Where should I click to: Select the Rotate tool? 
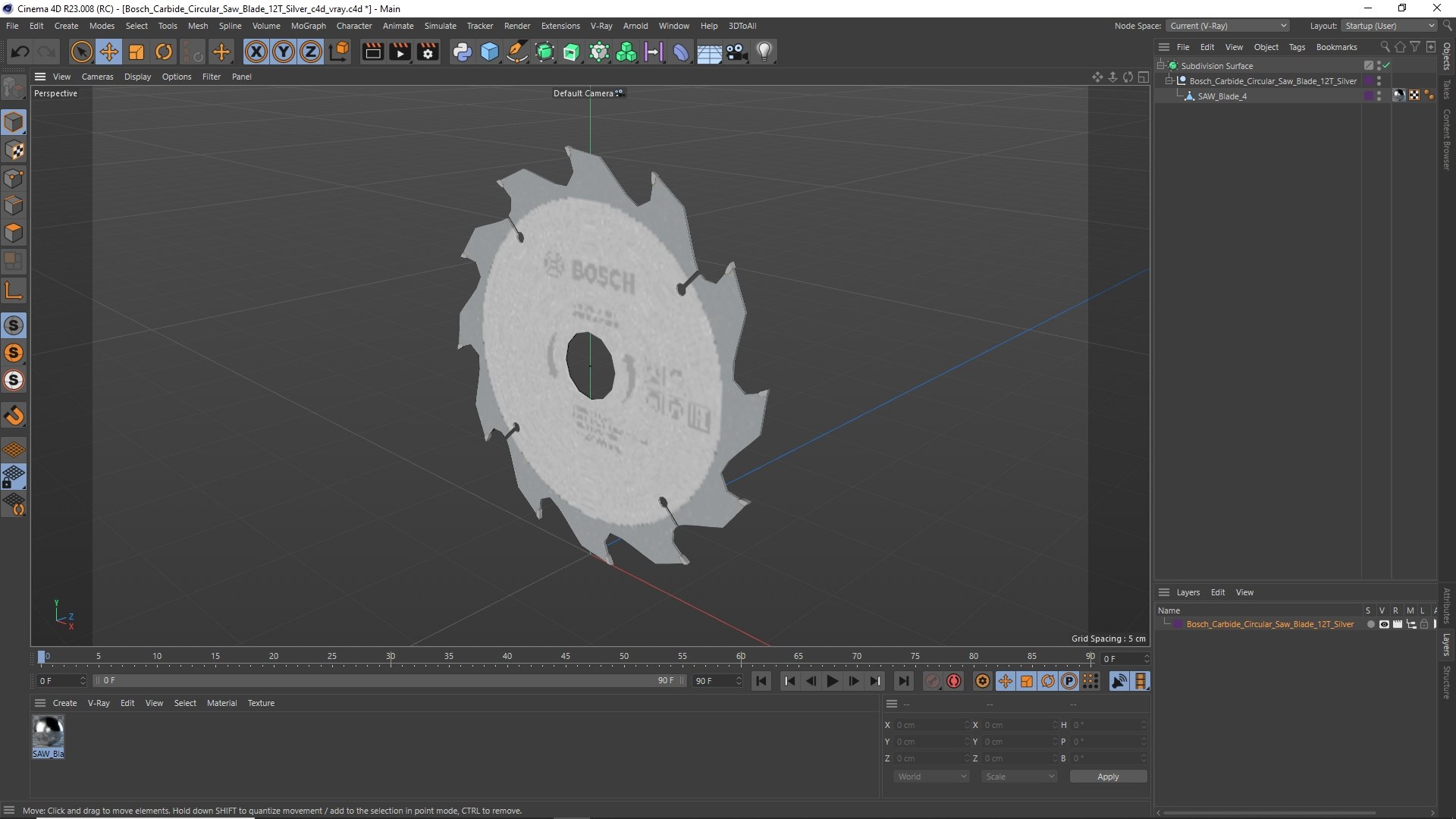coord(164,52)
